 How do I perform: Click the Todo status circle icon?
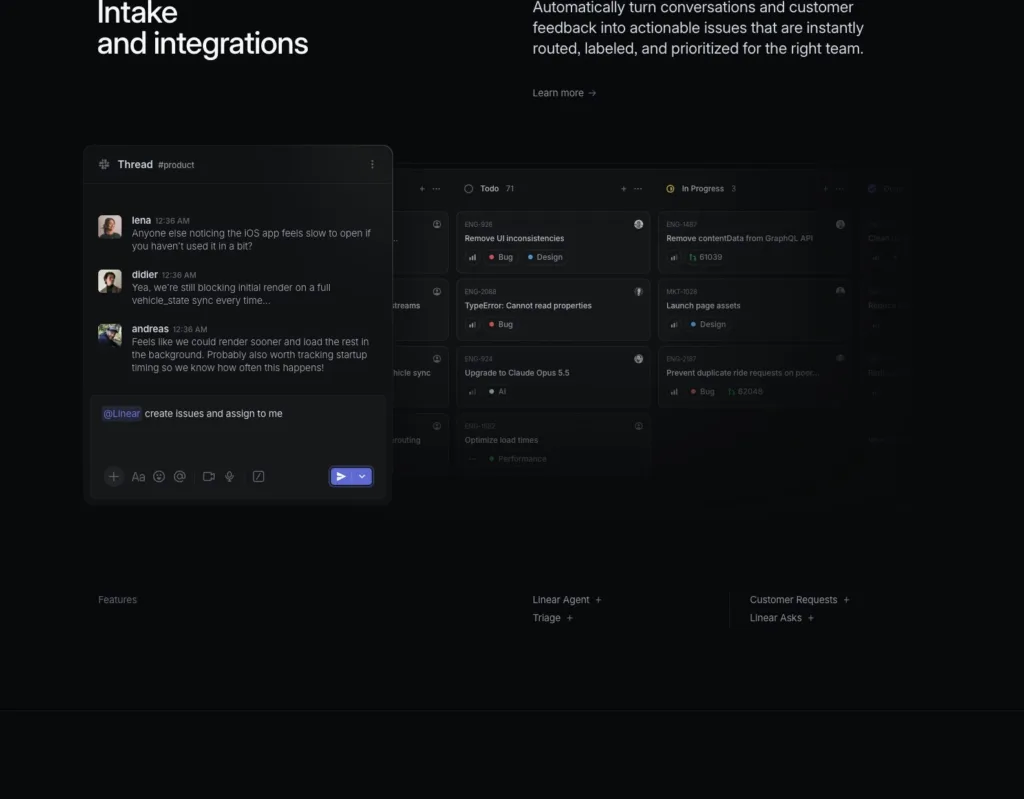[x=468, y=189]
